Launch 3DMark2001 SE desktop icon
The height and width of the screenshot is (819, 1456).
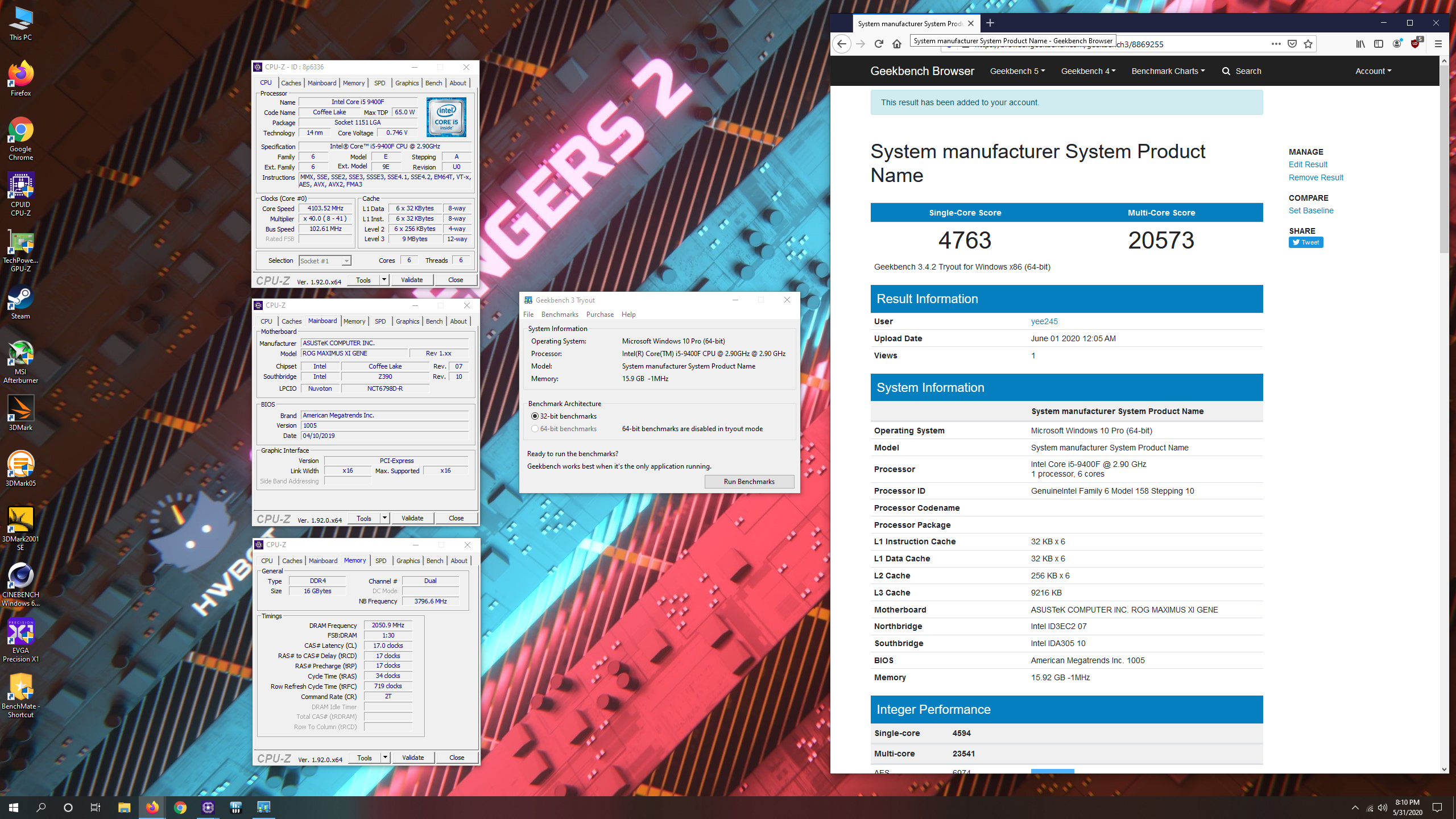pyautogui.click(x=20, y=528)
